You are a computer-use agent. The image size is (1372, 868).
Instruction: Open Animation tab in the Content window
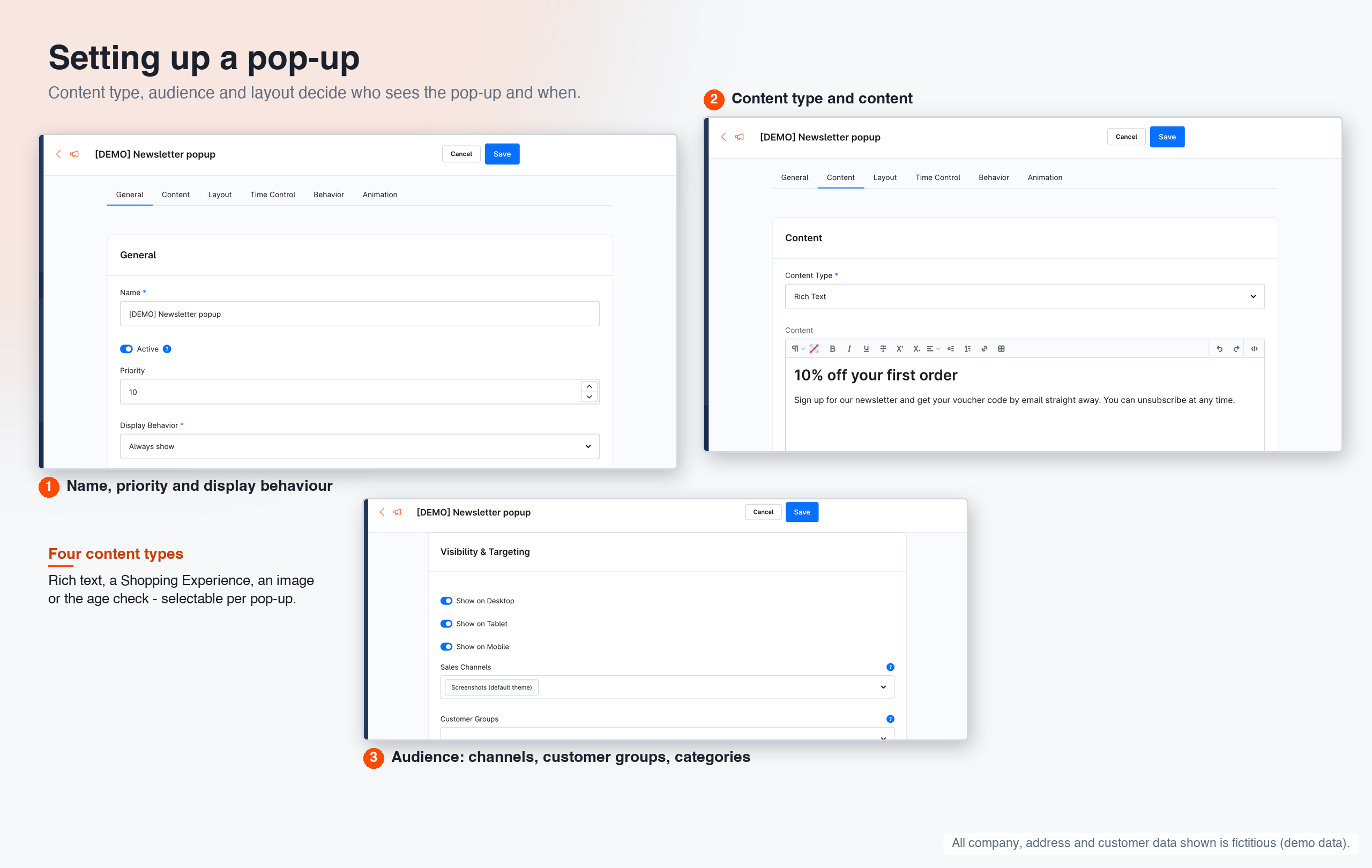1045,178
